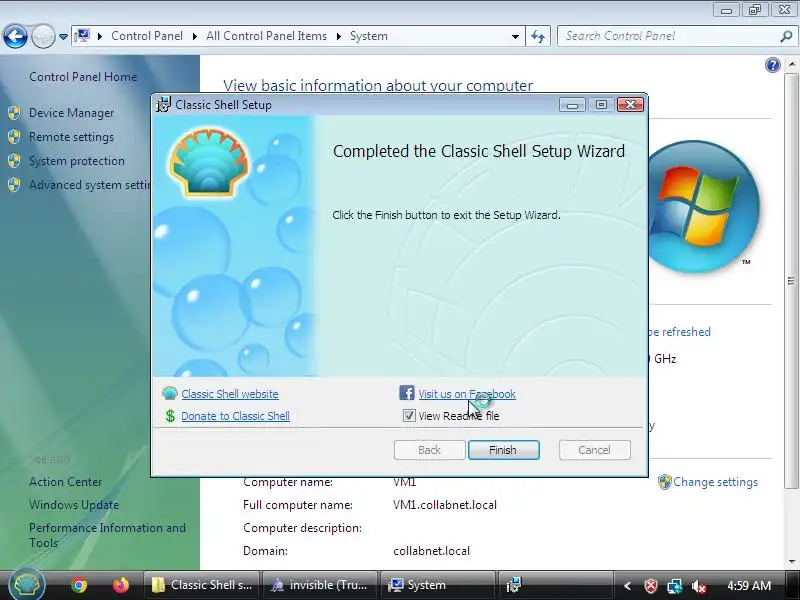Open Advanced system settings in sidebar
The image size is (800, 600).
tap(90, 185)
